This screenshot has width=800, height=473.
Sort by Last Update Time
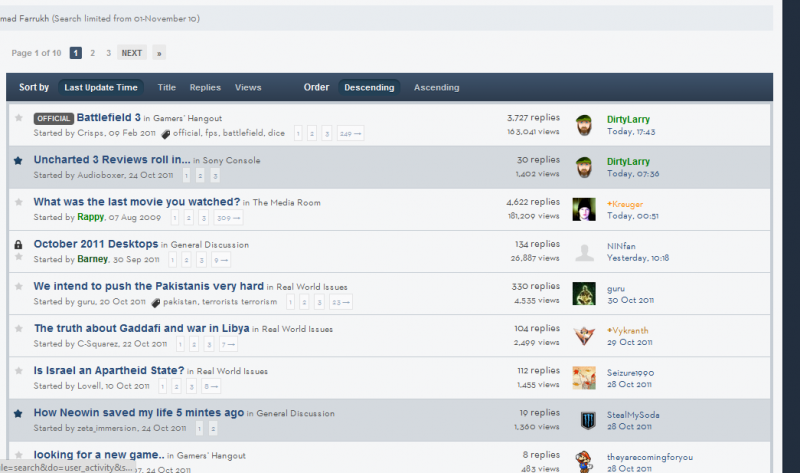pos(101,88)
